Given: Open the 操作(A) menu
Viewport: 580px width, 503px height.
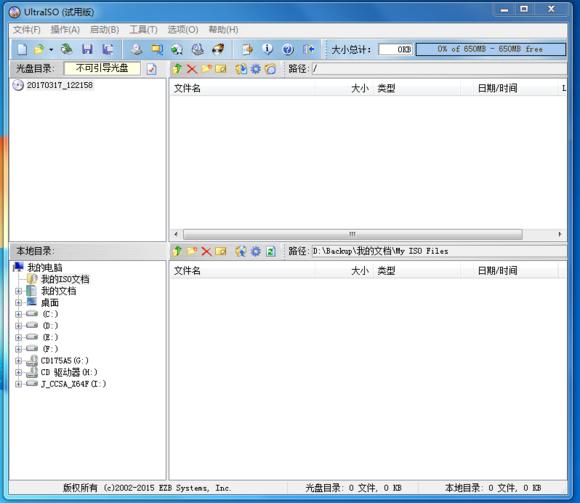Looking at the screenshot, I should point(65,30).
